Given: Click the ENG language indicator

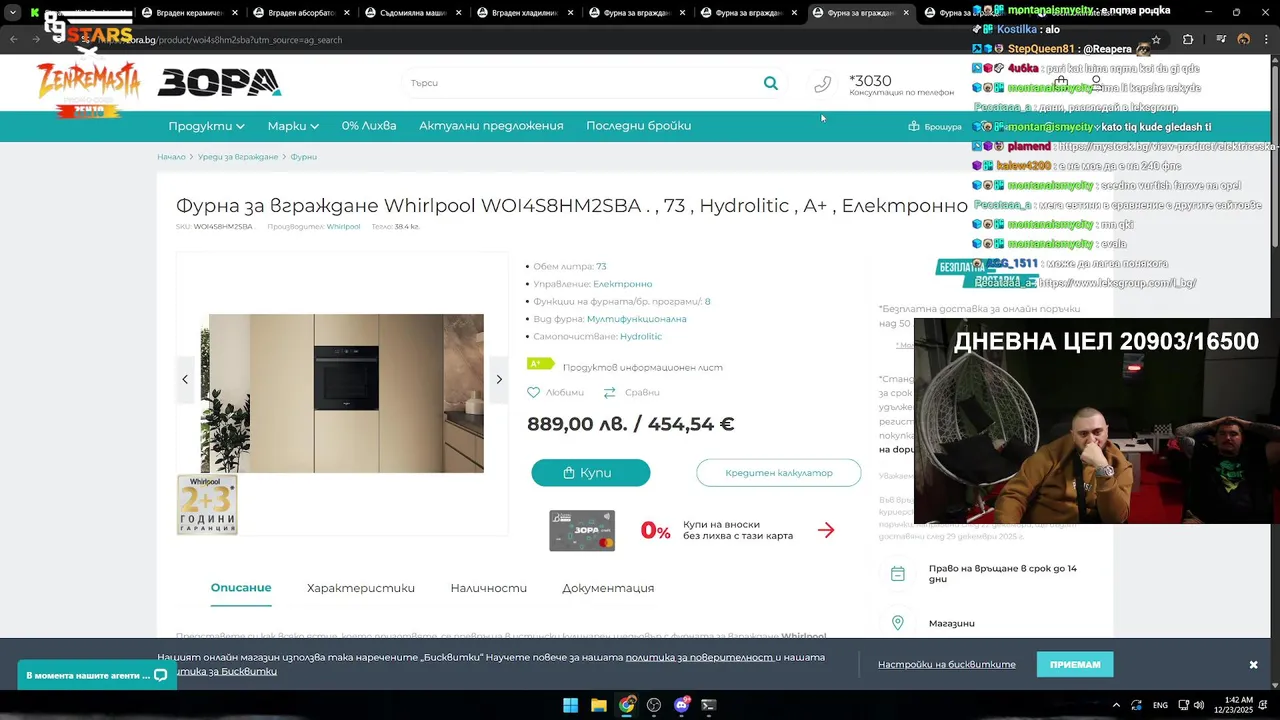Looking at the screenshot, I should pos(1160,705).
